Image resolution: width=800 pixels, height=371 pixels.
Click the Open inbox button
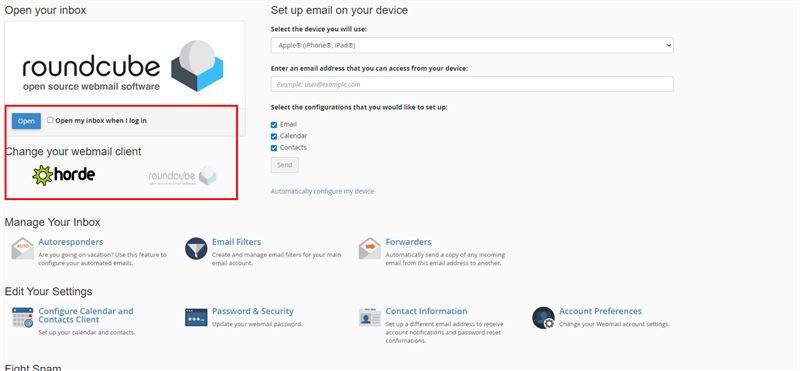coord(26,121)
